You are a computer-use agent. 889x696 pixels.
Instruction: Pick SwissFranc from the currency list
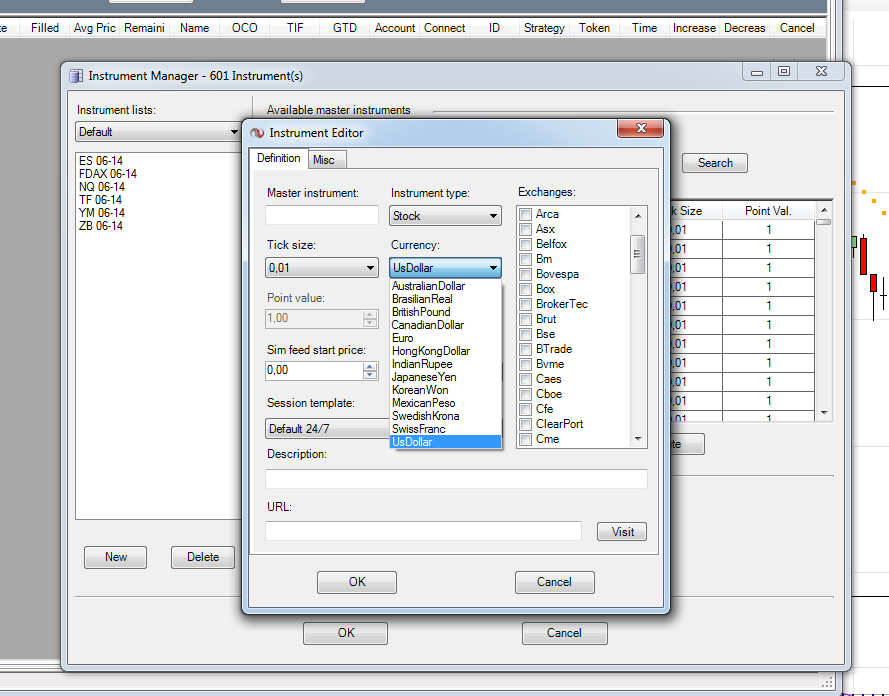click(x=446, y=429)
